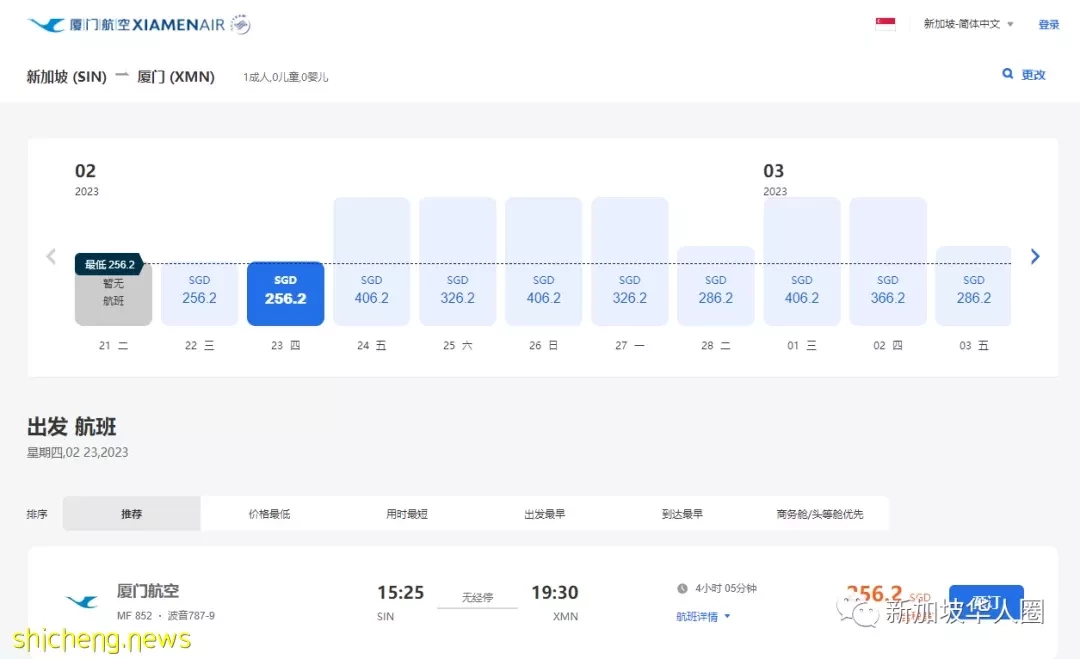Go to next dates with right arrow
The image size is (1080, 659).
point(1035,256)
